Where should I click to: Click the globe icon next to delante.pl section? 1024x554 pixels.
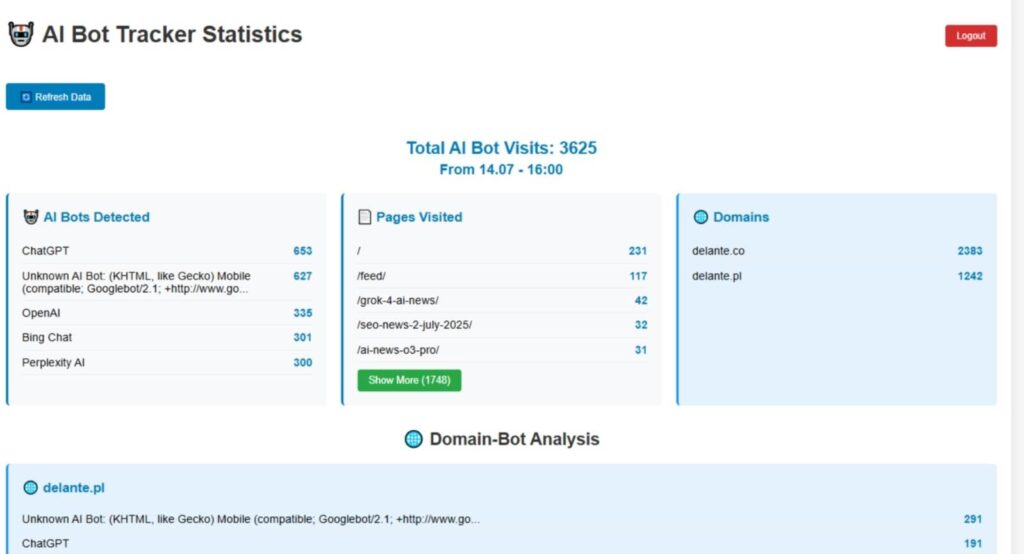tap(31, 488)
